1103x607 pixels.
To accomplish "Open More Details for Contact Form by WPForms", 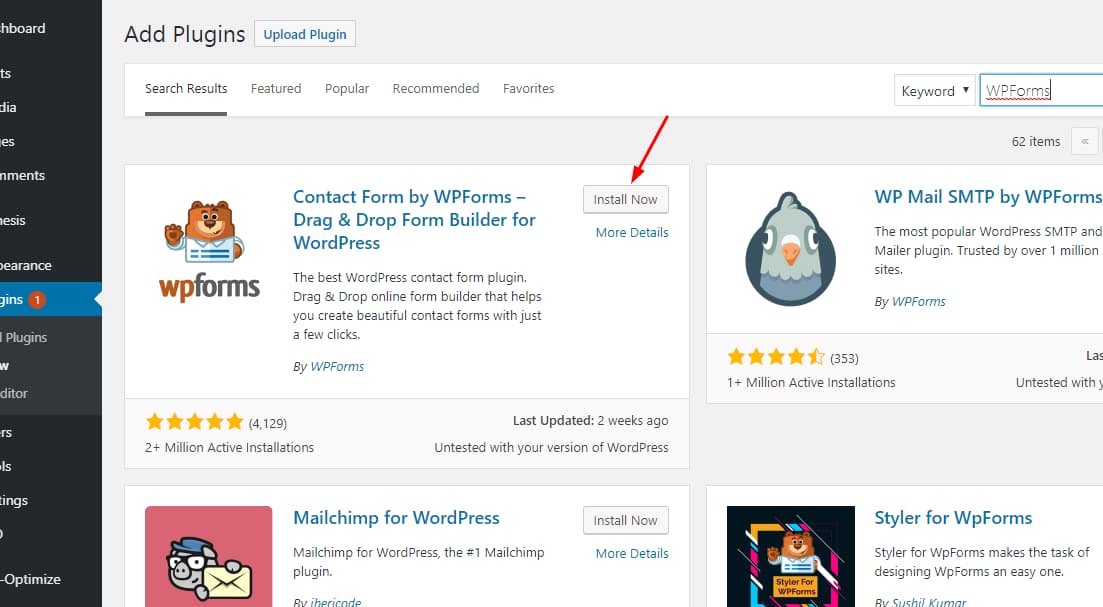I will click(631, 232).
